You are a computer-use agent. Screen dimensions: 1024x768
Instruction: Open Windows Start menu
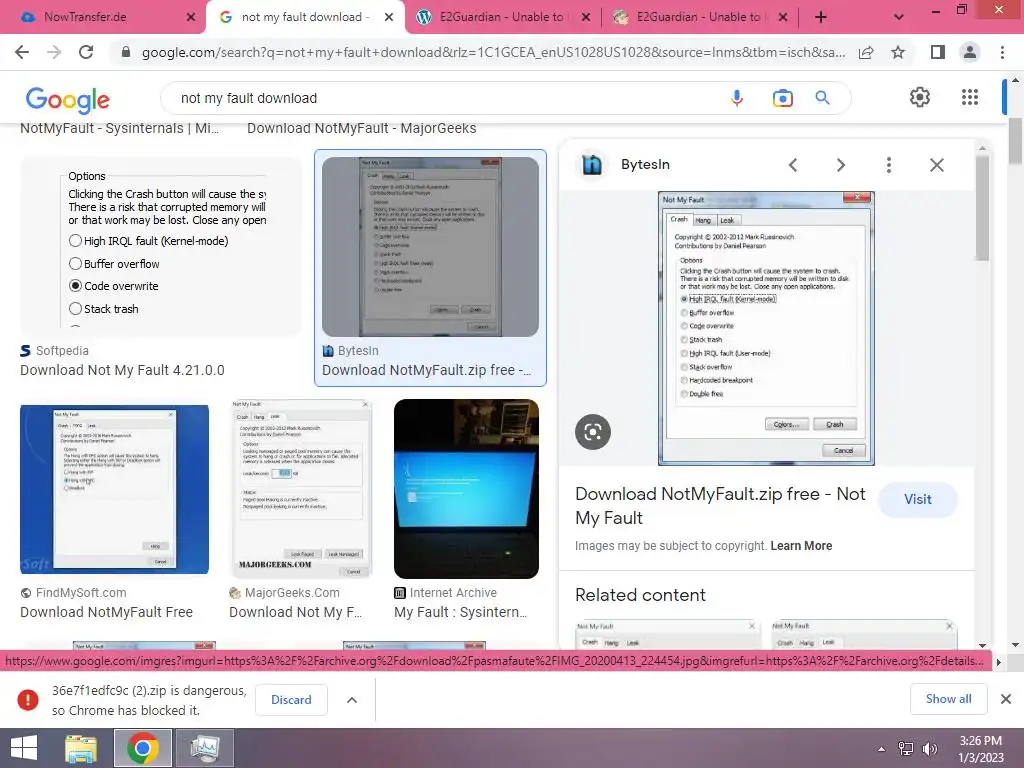tap(24, 748)
